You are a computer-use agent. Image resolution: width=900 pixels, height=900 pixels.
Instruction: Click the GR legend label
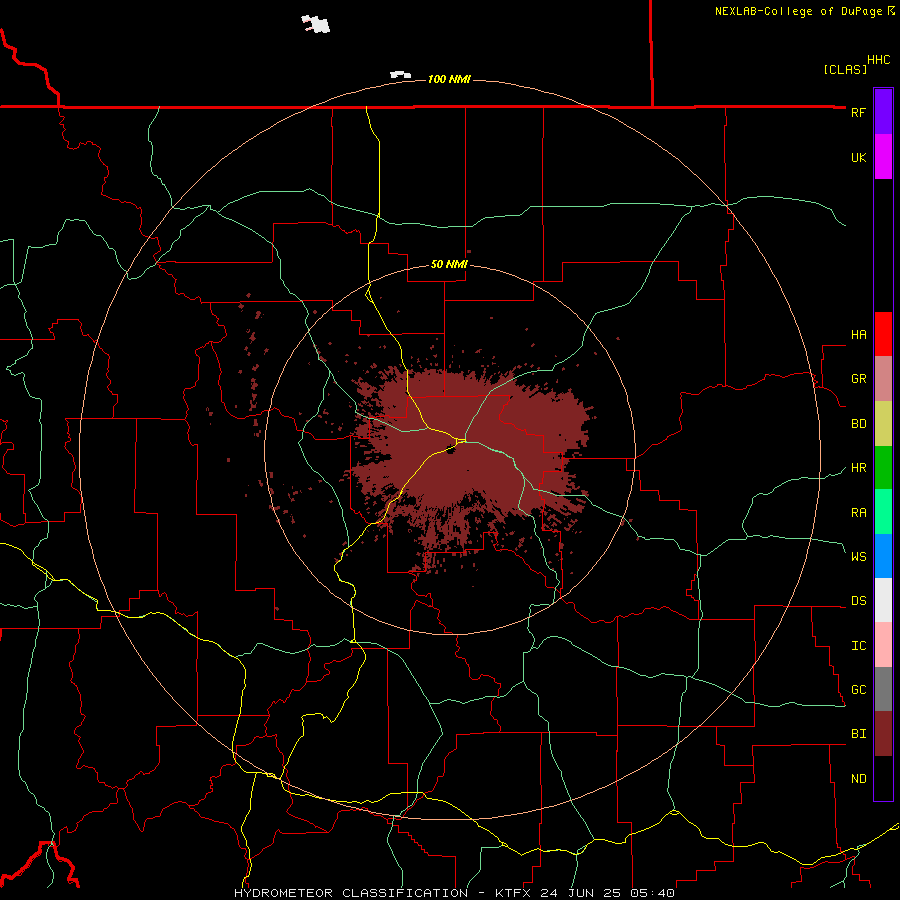tap(858, 379)
